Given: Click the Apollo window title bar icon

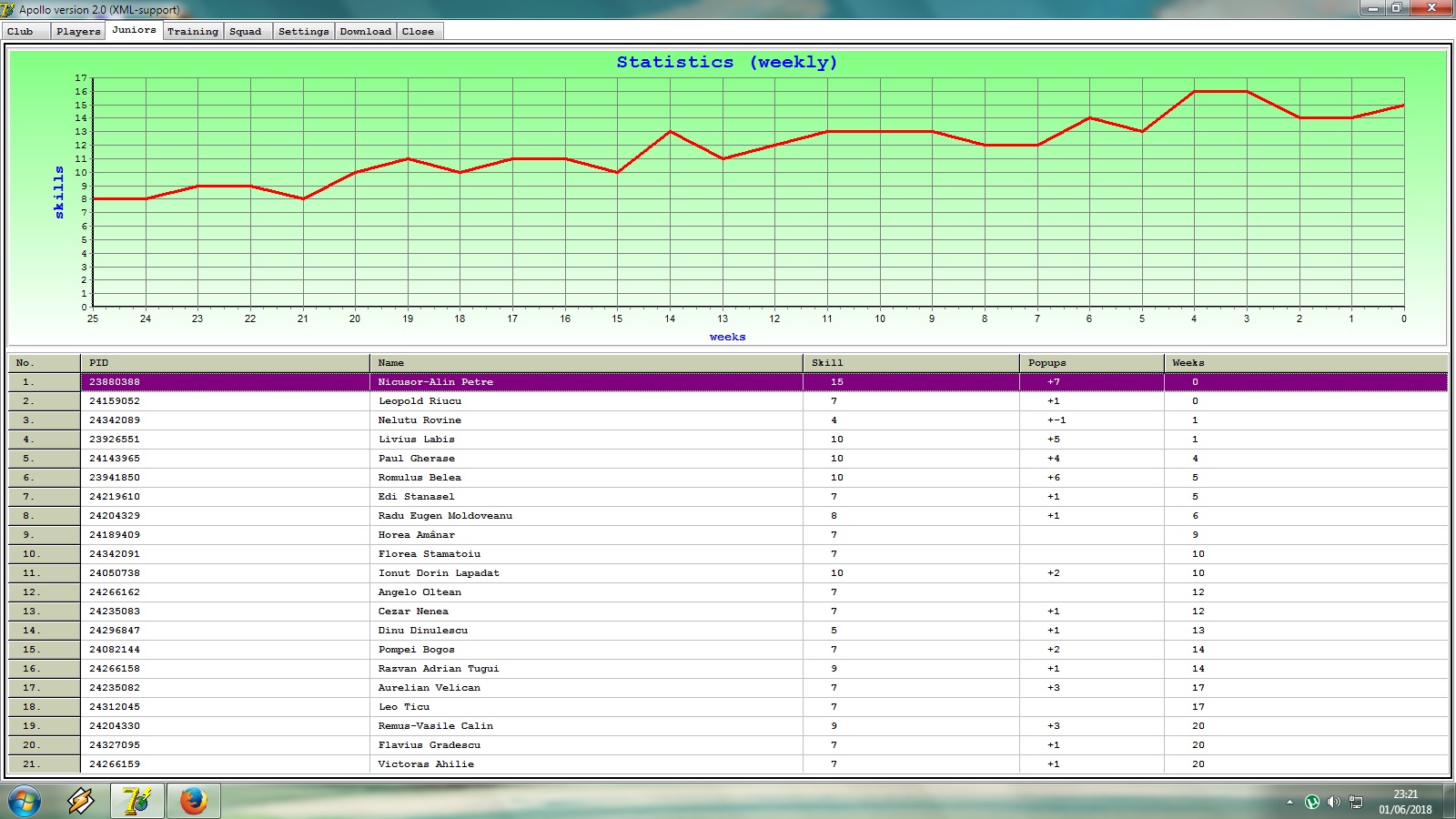Looking at the screenshot, I should click(8, 9).
